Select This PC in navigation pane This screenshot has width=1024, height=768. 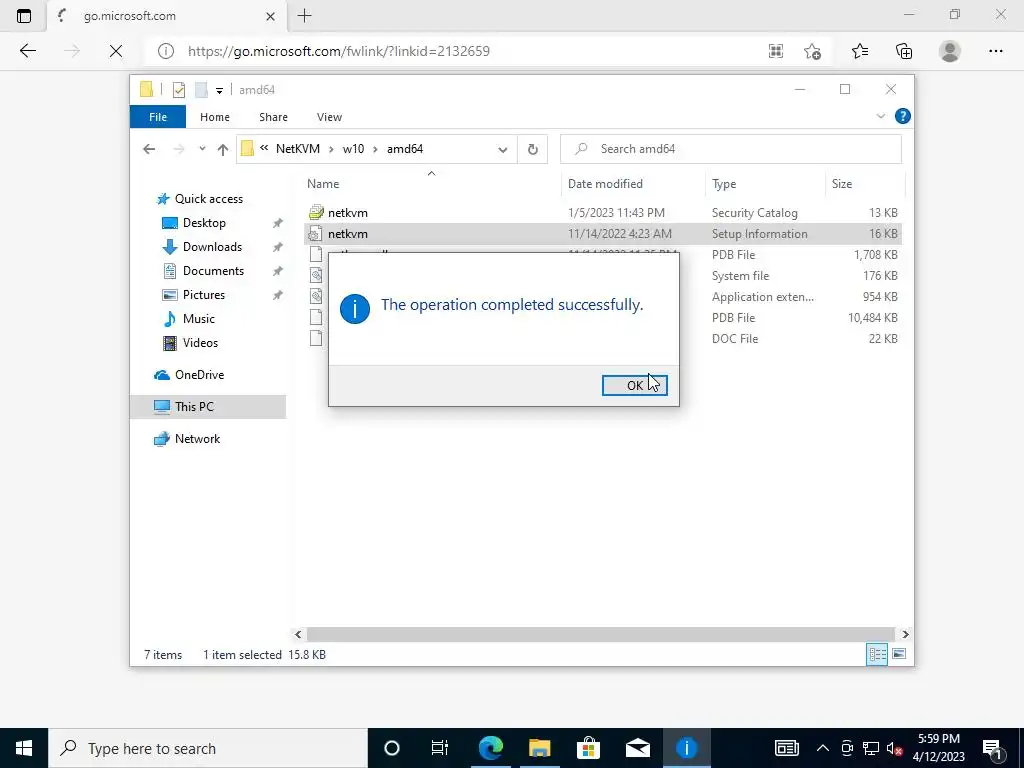(208, 407)
